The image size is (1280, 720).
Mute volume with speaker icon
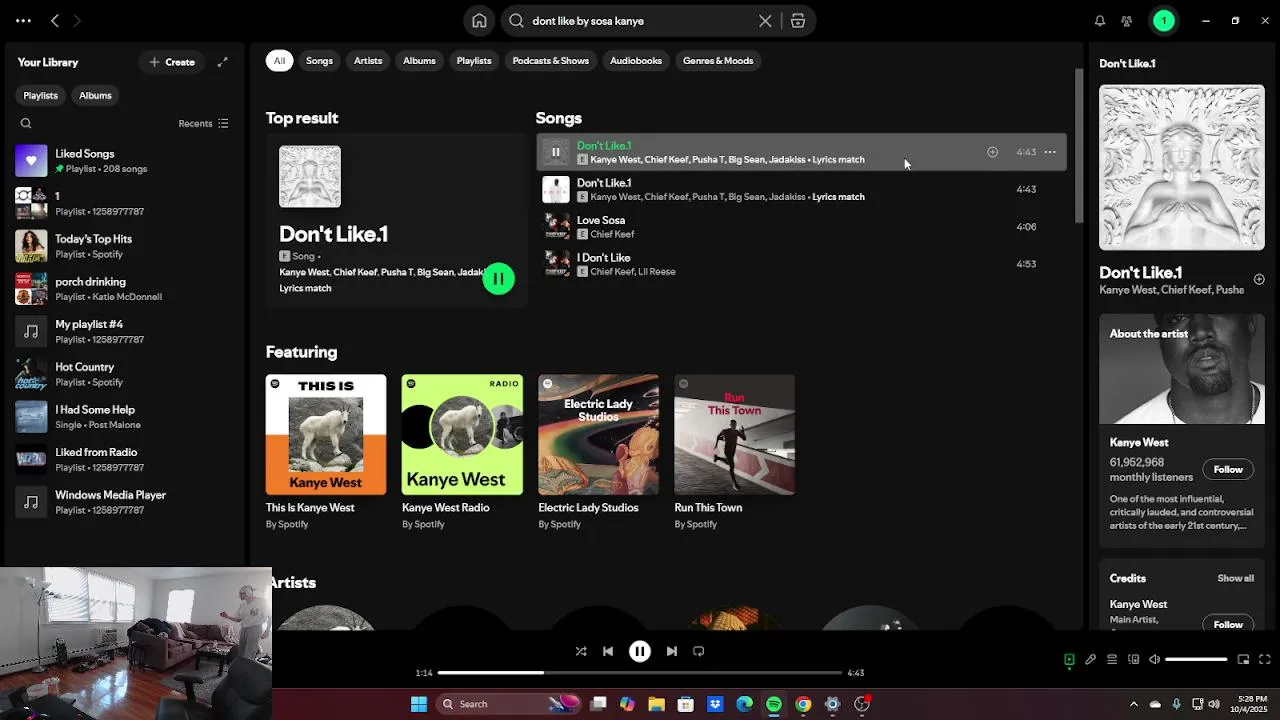coord(1154,659)
